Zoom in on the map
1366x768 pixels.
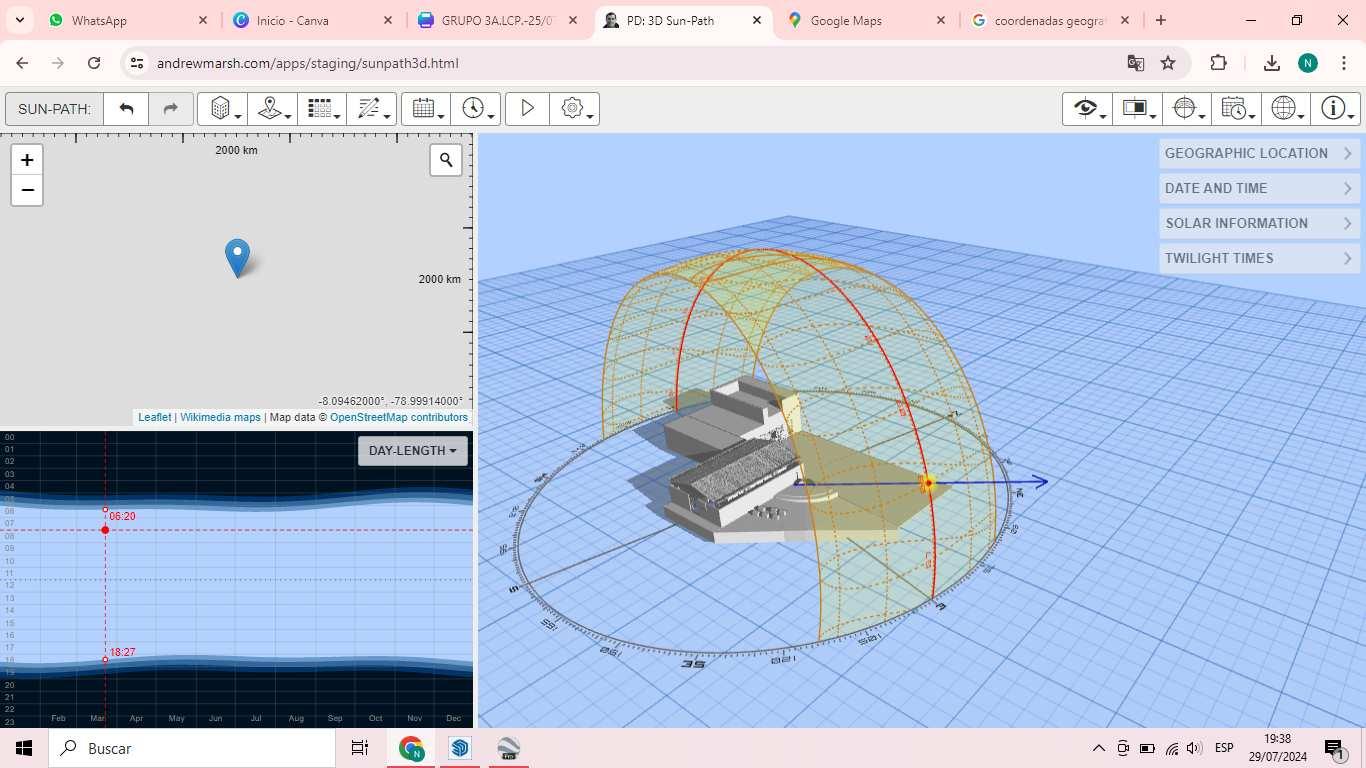(27, 160)
